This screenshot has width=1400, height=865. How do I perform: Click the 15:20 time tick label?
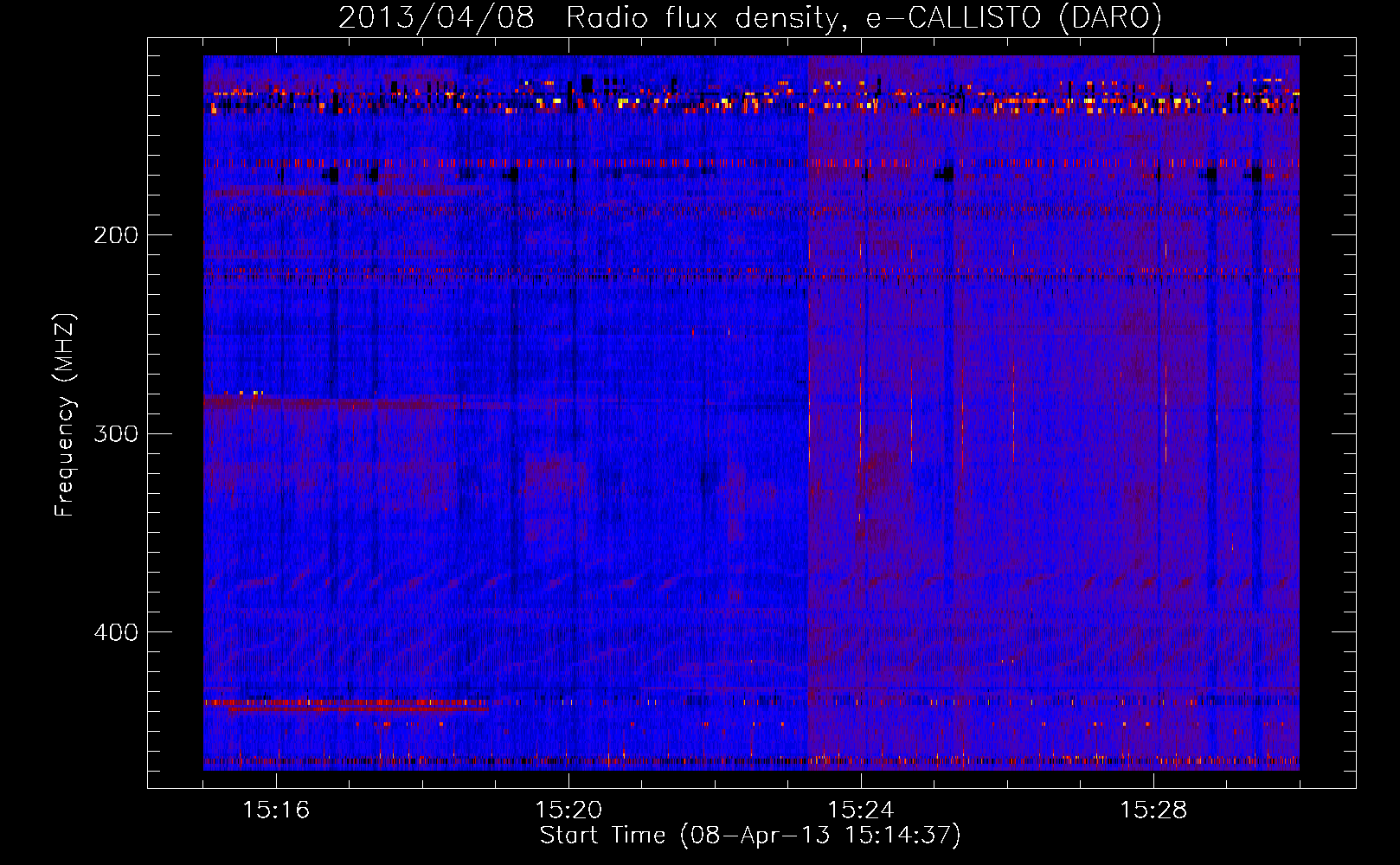569,810
